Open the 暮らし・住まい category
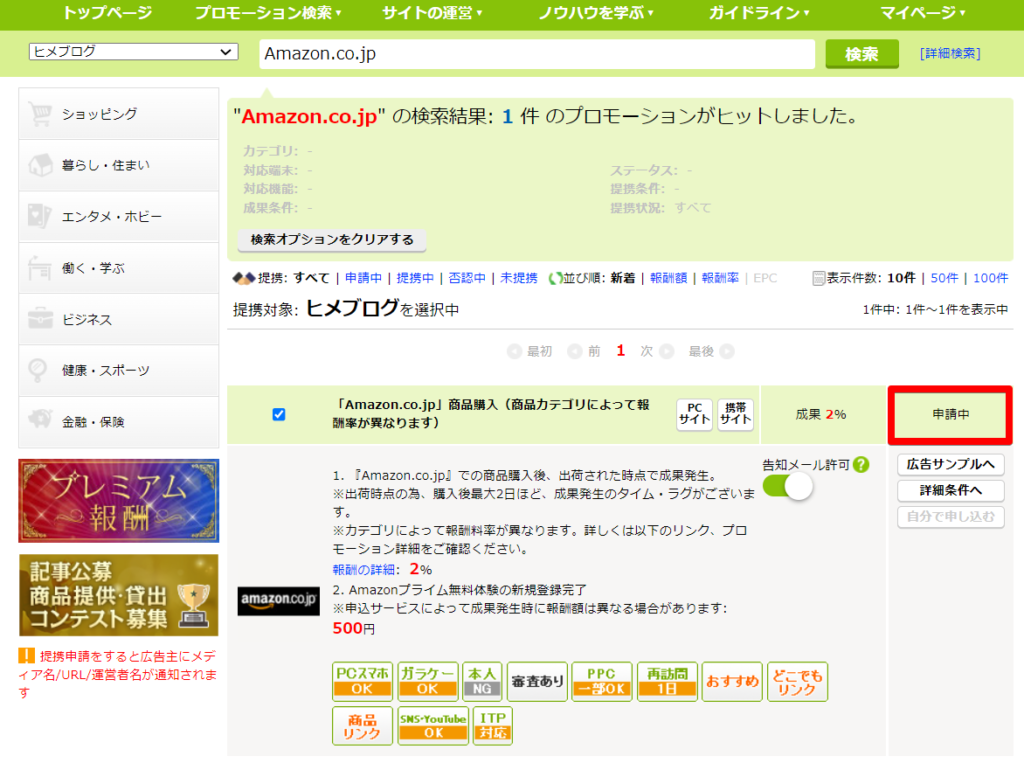 pyautogui.click(x=118, y=165)
